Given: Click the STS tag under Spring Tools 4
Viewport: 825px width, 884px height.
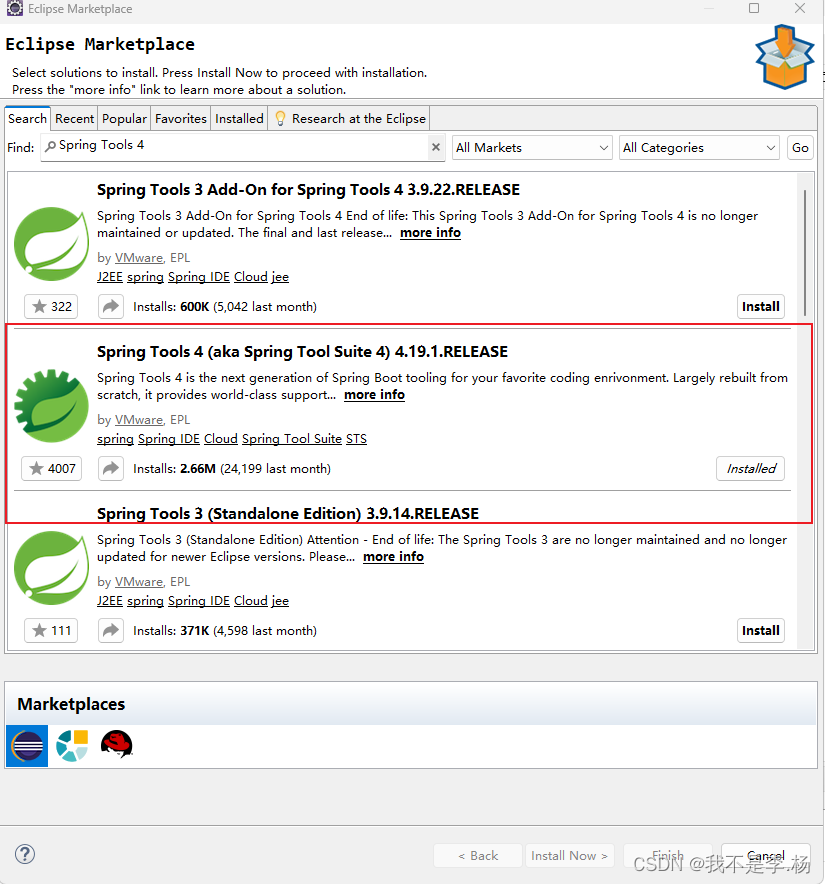Looking at the screenshot, I should [356, 439].
